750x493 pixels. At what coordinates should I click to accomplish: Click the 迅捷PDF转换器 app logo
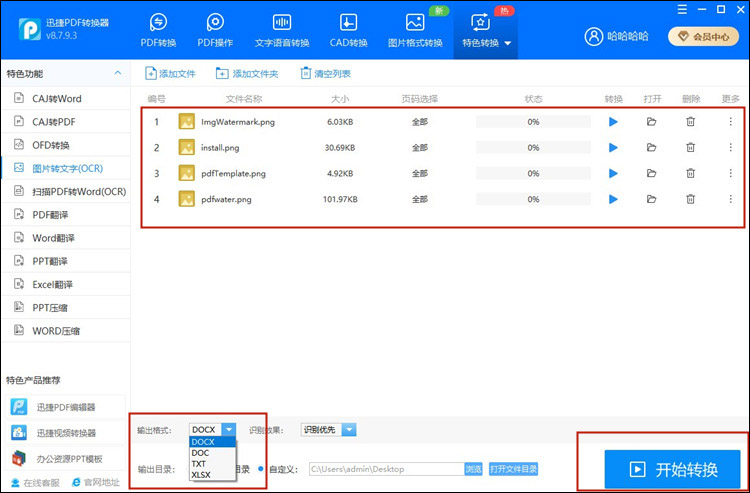pyautogui.click(x=30, y=29)
